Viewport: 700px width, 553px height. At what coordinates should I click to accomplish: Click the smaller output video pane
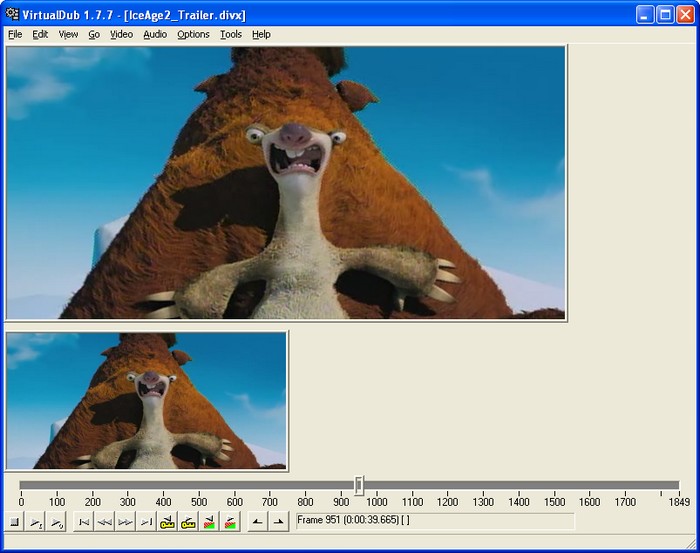pos(146,400)
